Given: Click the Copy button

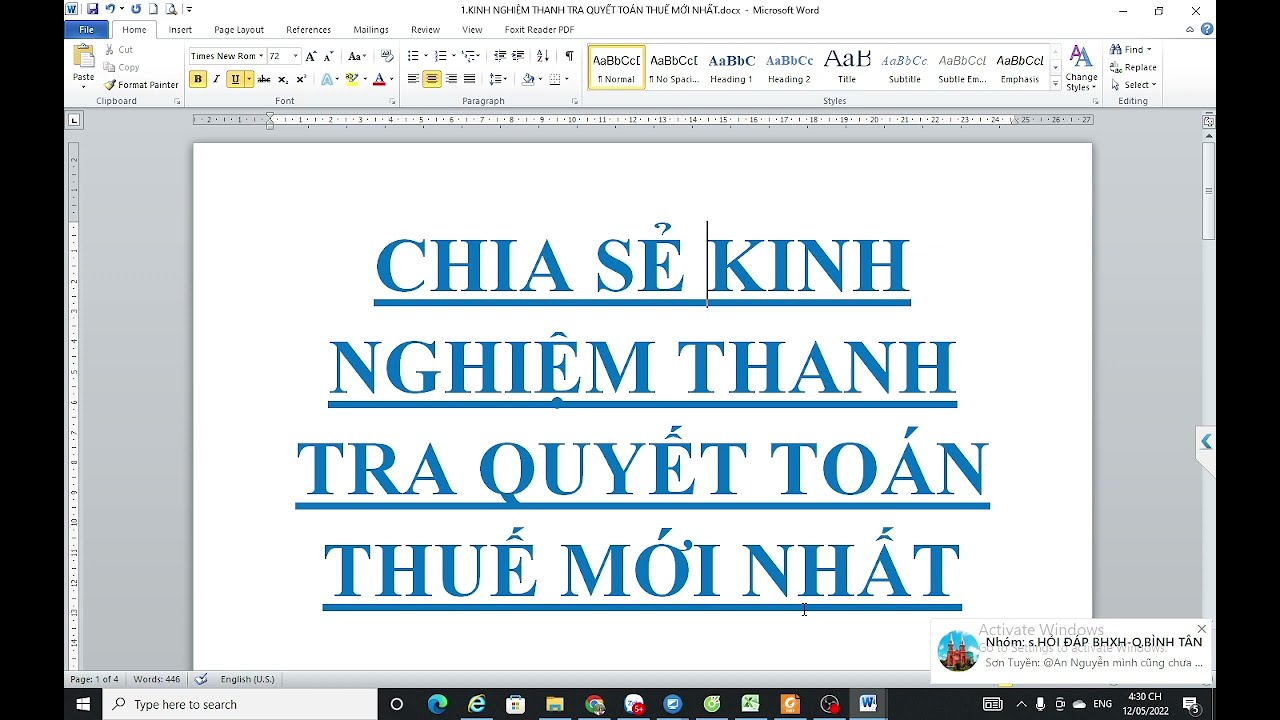Looking at the screenshot, I should (122, 67).
